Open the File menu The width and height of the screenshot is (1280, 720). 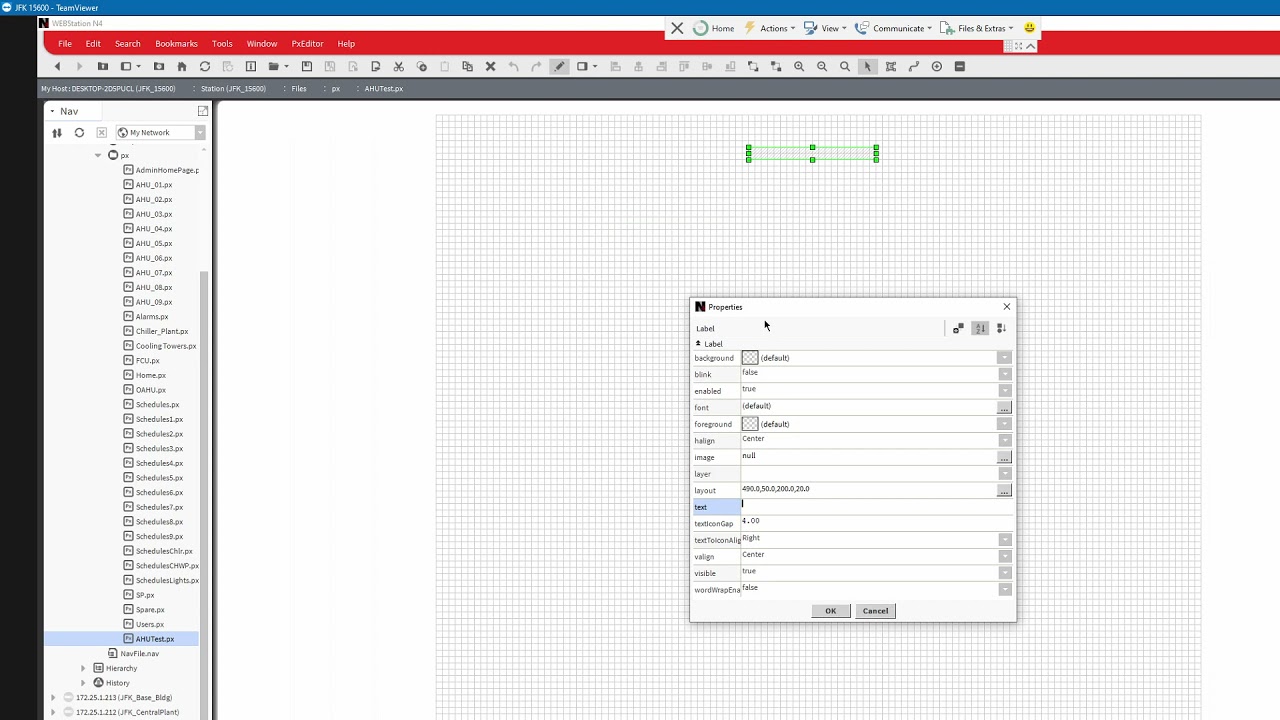65,44
